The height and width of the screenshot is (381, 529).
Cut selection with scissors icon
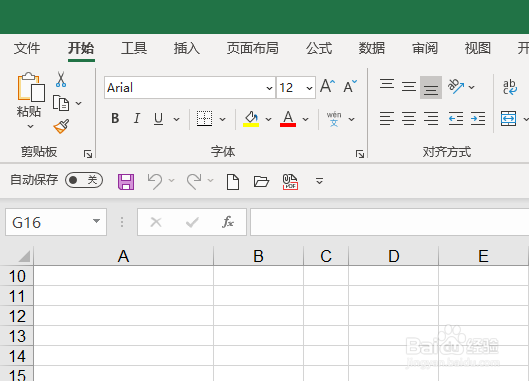click(x=61, y=80)
